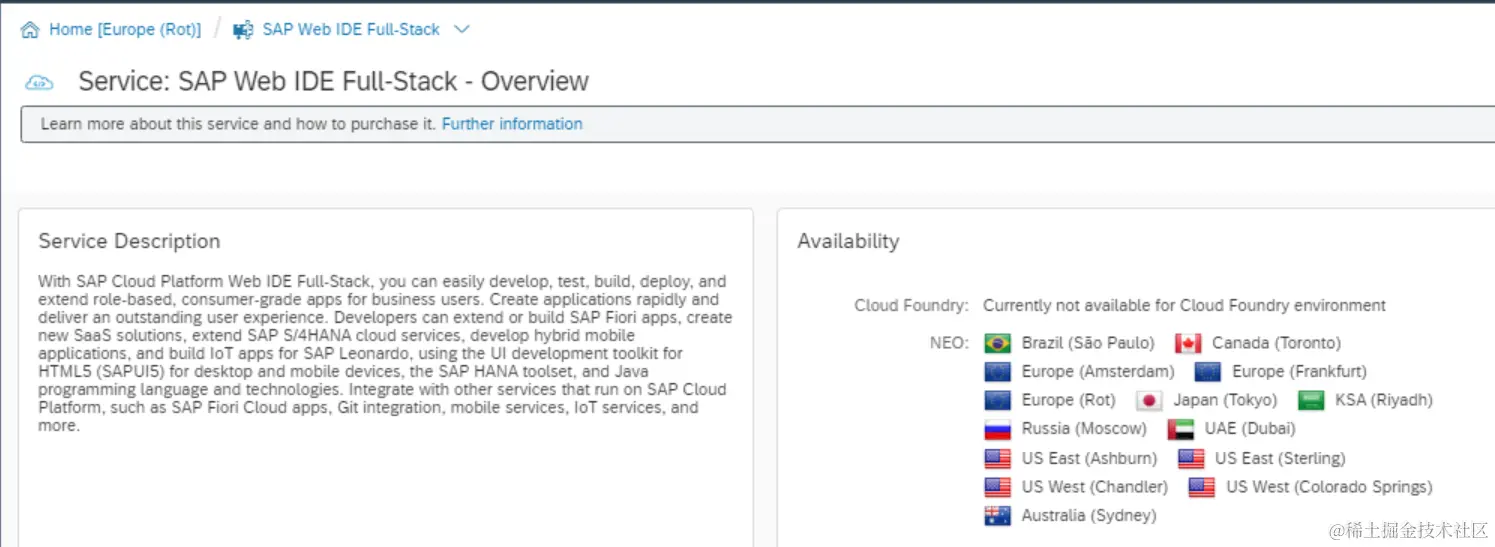Click the cloud code icon beside service title
Viewport: 1495px width, 547px height.
point(39,82)
